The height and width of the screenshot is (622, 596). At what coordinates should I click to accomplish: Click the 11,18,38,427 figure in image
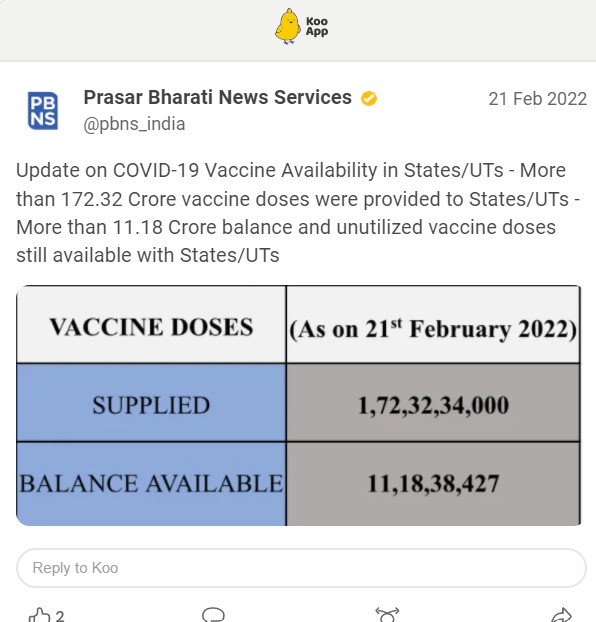click(433, 484)
